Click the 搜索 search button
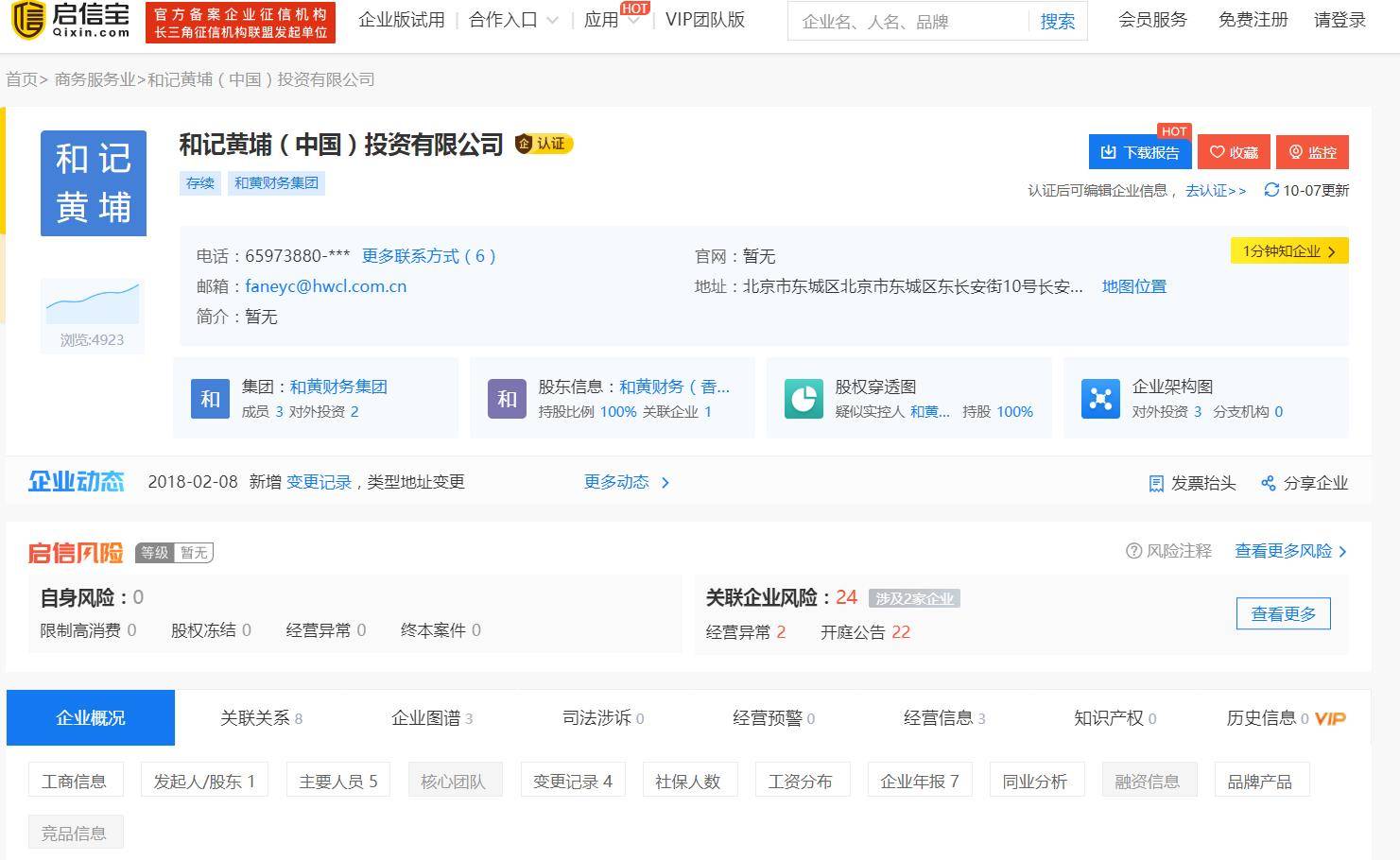 (1058, 21)
